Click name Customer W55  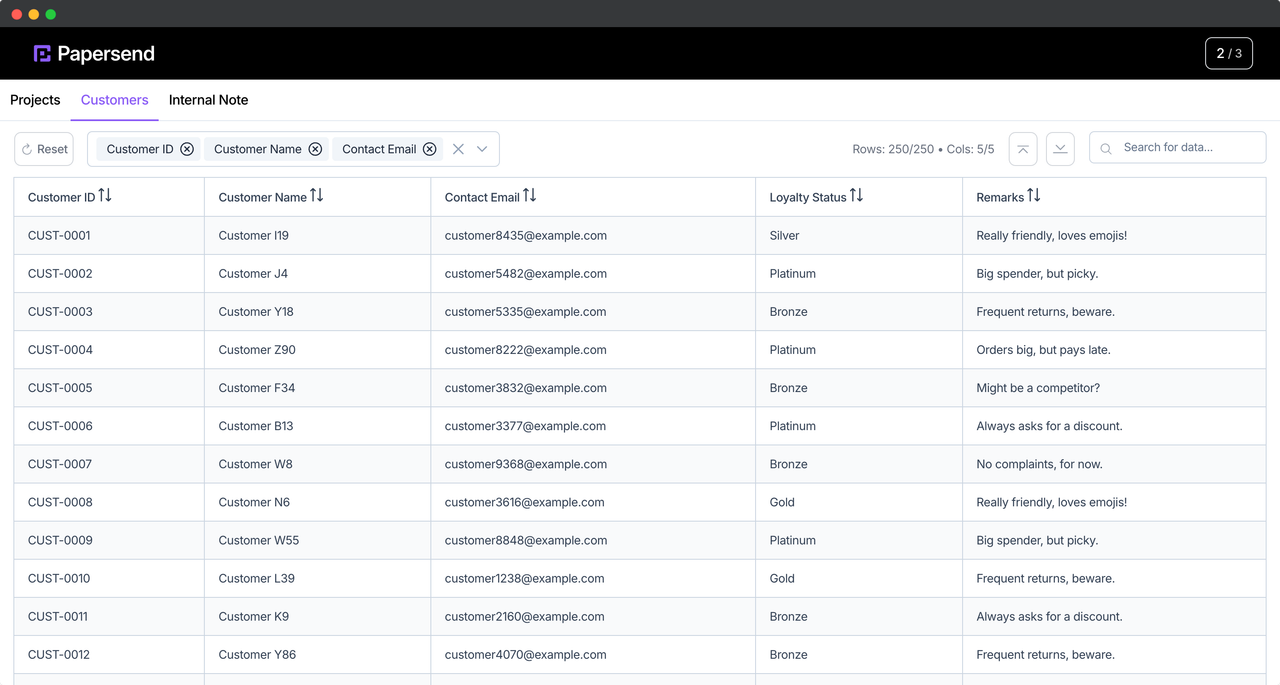tap(259, 540)
